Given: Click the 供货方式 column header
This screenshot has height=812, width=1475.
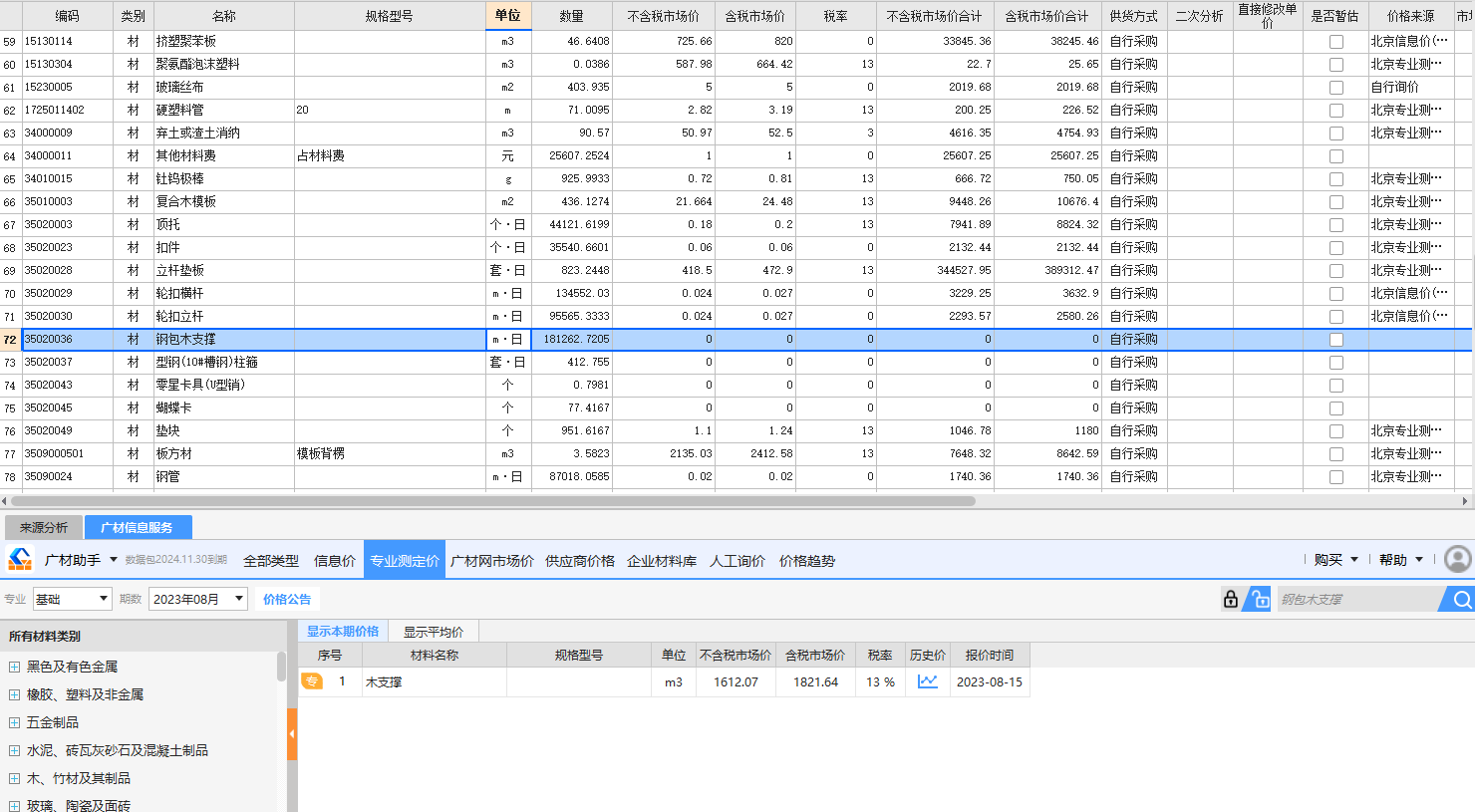Looking at the screenshot, I should pyautogui.click(x=1134, y=16).
